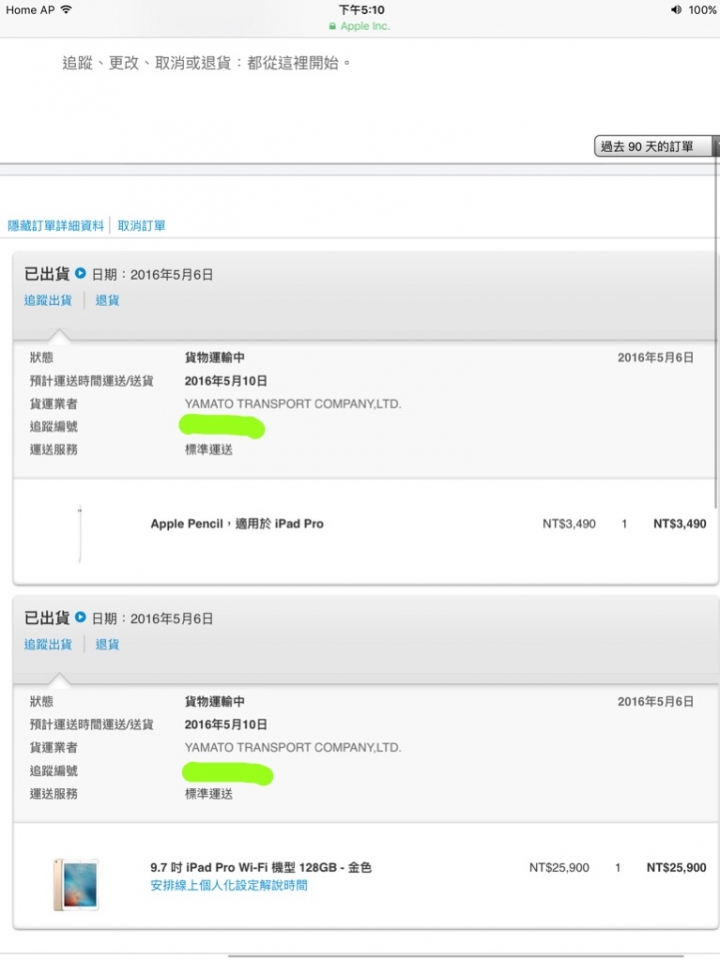Click the bold NT$3,490 total price

[x=680, y=523]
